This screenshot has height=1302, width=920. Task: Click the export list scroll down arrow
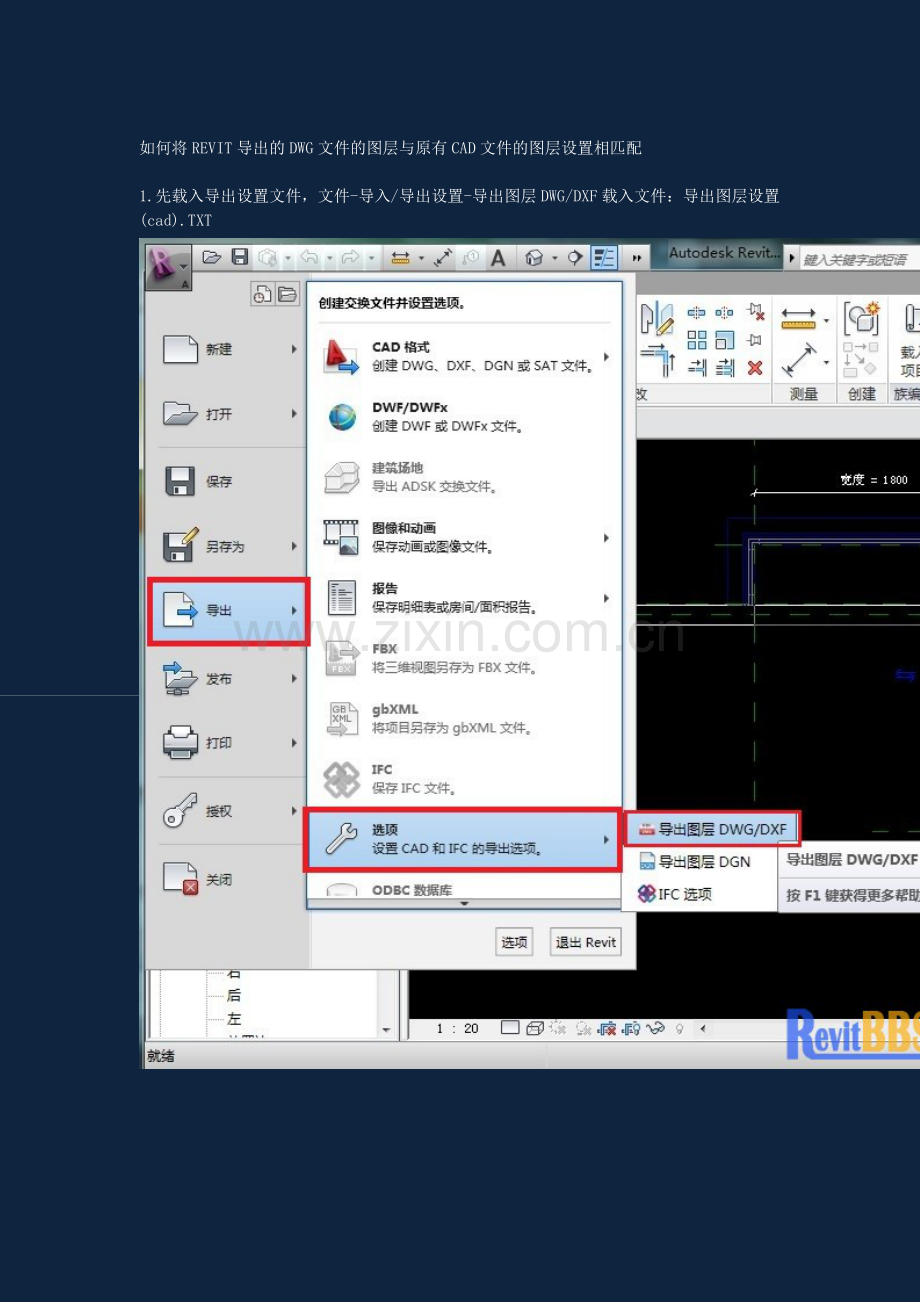coord(463,903)
